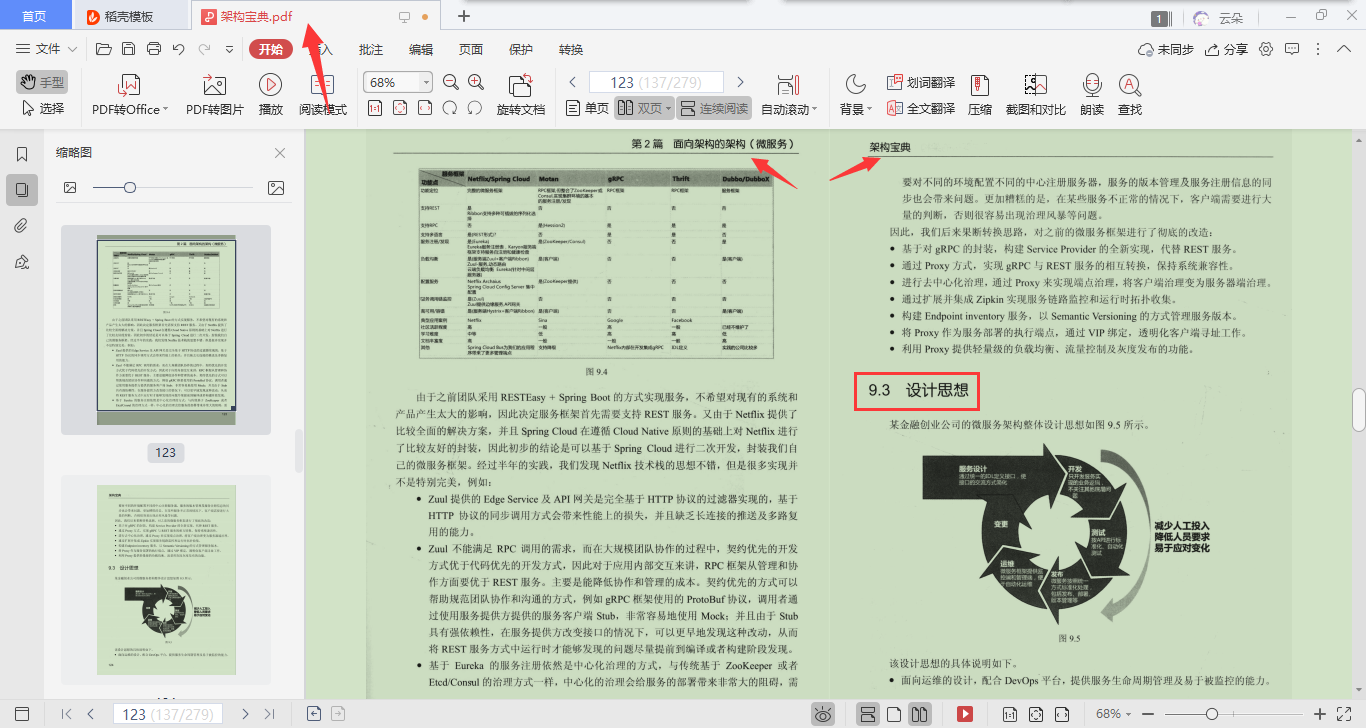This screenshot has height=728, width=1366.
Task: Open file folder icon in quick toolbar
Action: pyautogui.click(x=103, y=49)
